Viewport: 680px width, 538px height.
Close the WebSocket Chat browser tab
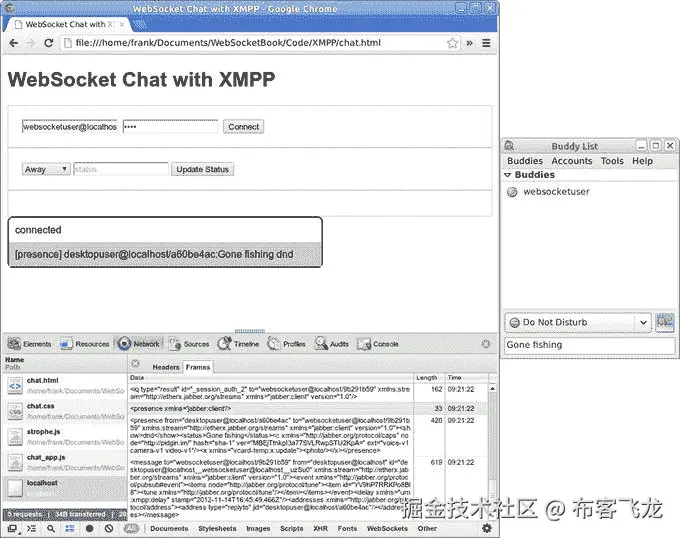click(122, 24)
